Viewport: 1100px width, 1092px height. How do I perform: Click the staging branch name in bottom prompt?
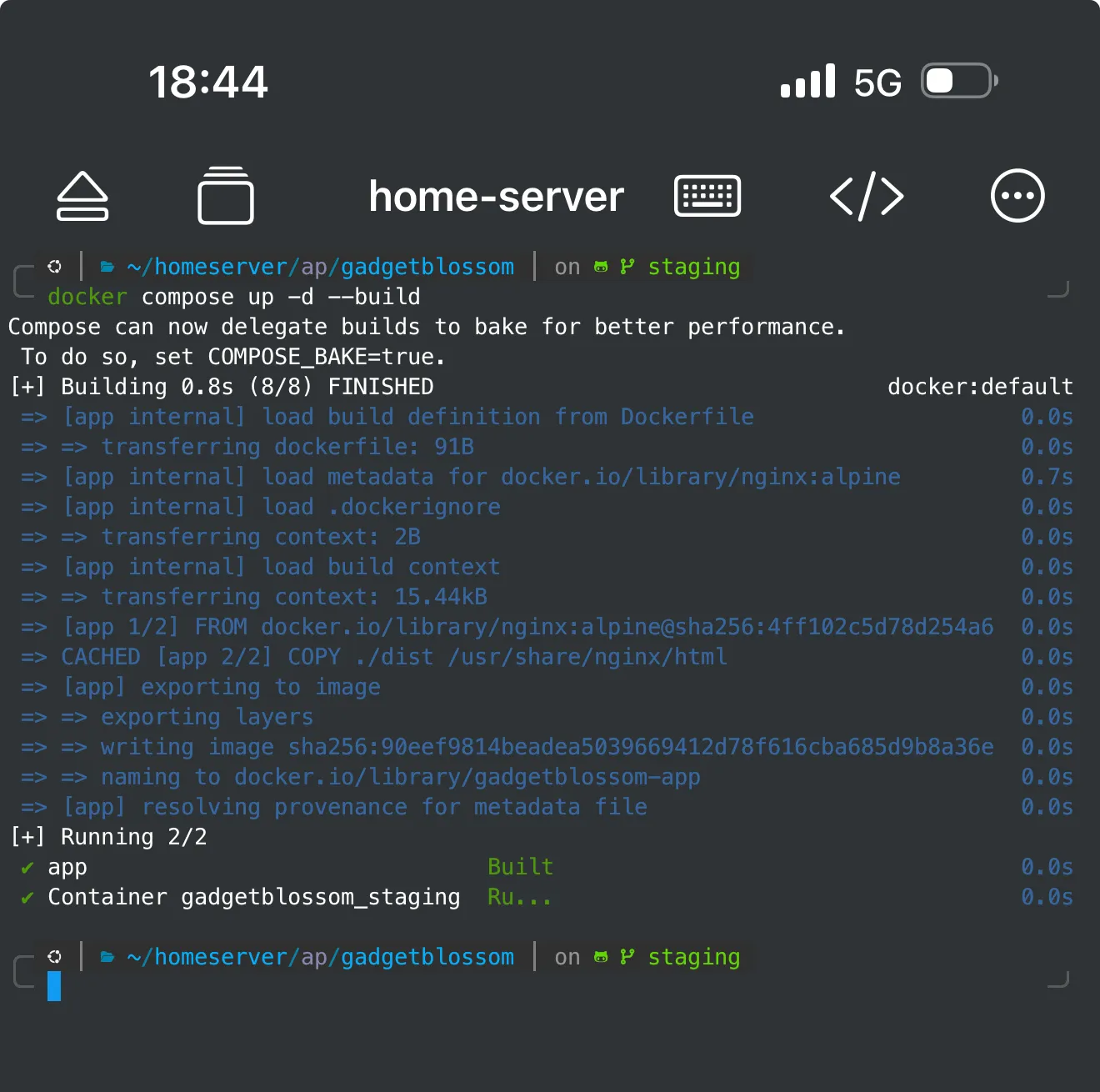[x=693, y=957]
